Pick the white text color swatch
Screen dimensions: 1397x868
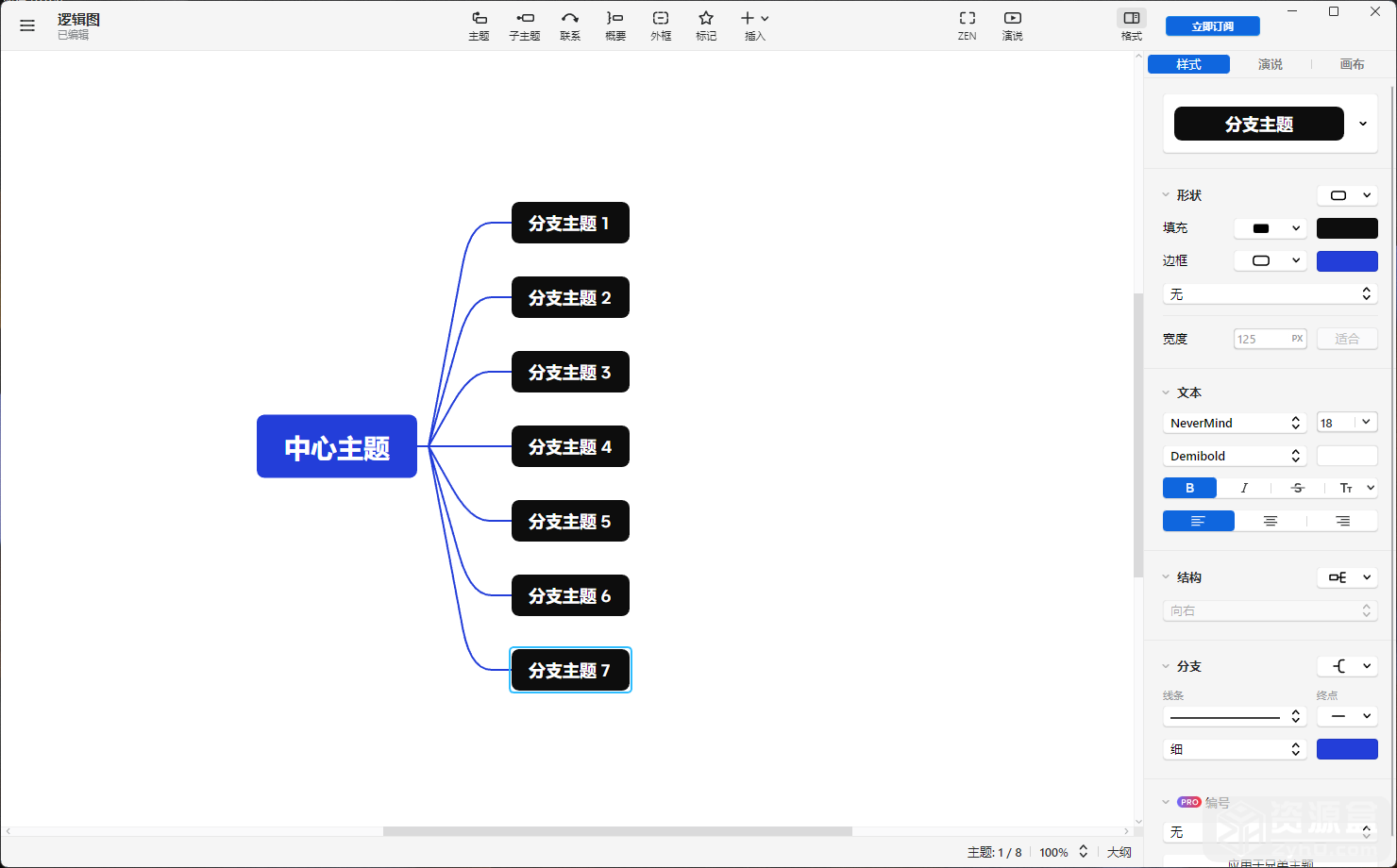tap(1347, 456)
